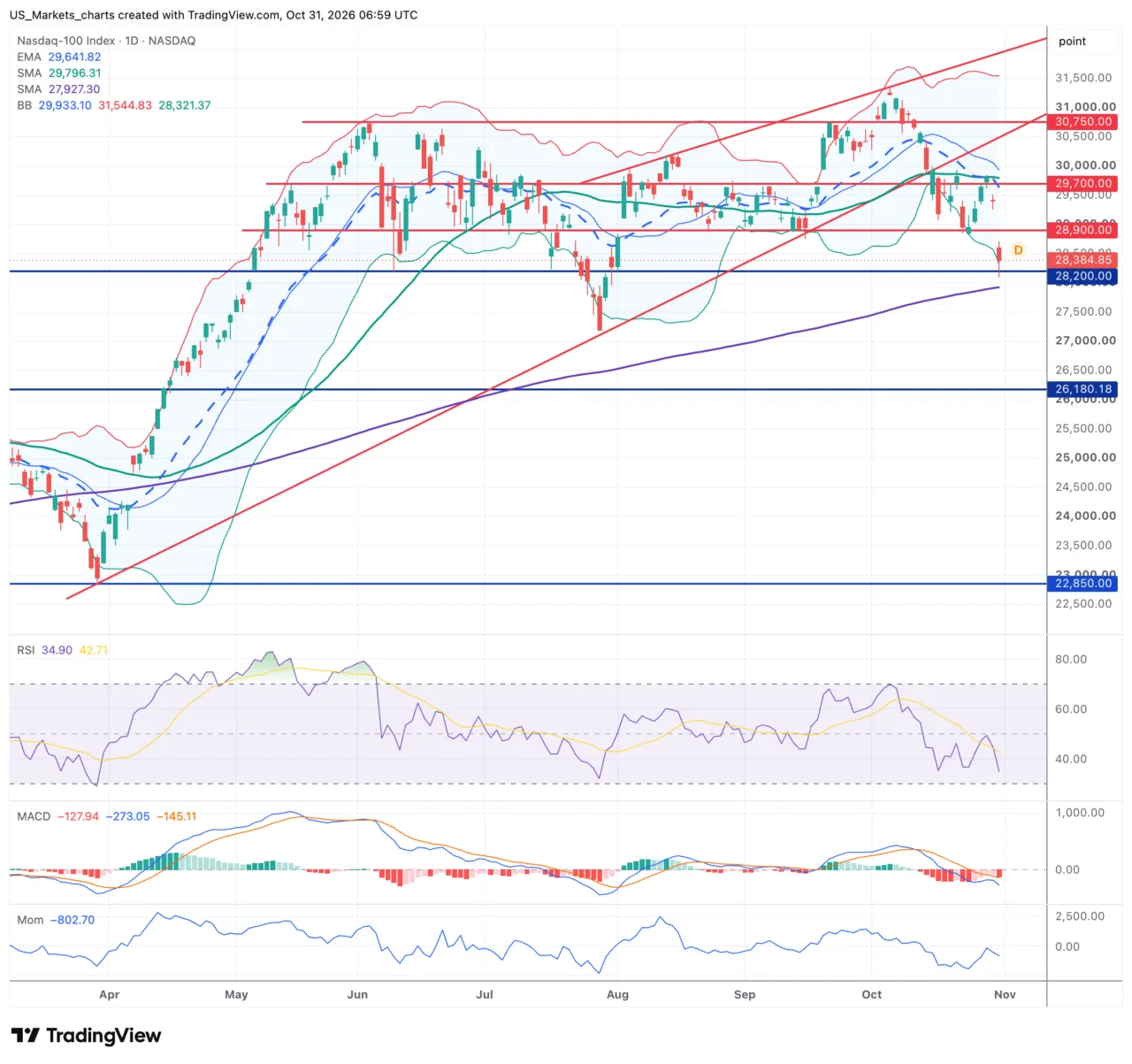Click the BB Bollinger Bands legend label

[x=25, y=105]
